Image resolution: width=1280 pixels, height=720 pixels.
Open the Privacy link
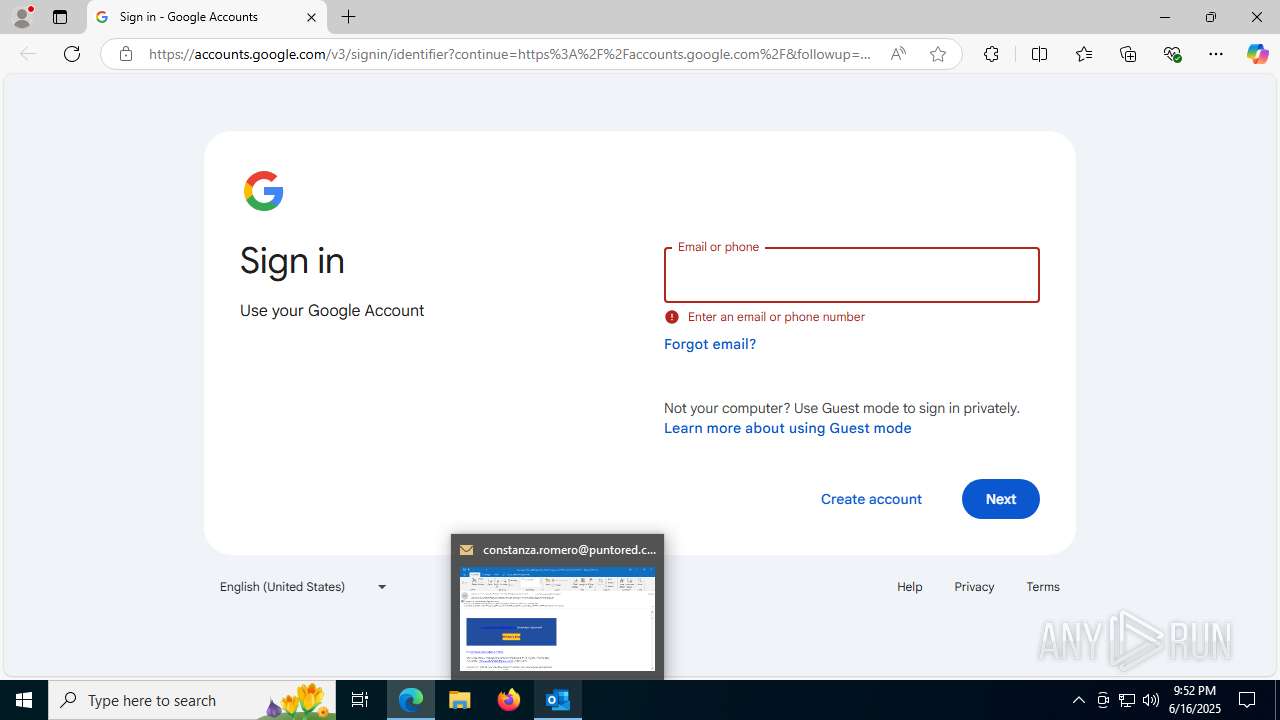[974, 587]
